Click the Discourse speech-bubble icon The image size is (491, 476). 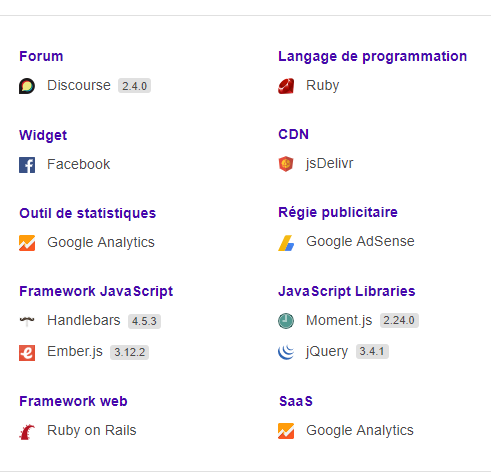pos(27,86)
